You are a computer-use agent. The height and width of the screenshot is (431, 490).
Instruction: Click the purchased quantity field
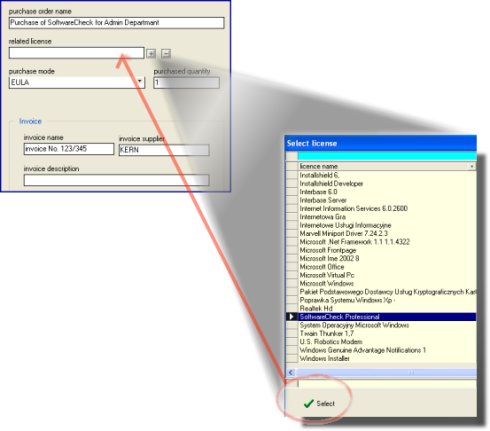click(x=186, y=83)
